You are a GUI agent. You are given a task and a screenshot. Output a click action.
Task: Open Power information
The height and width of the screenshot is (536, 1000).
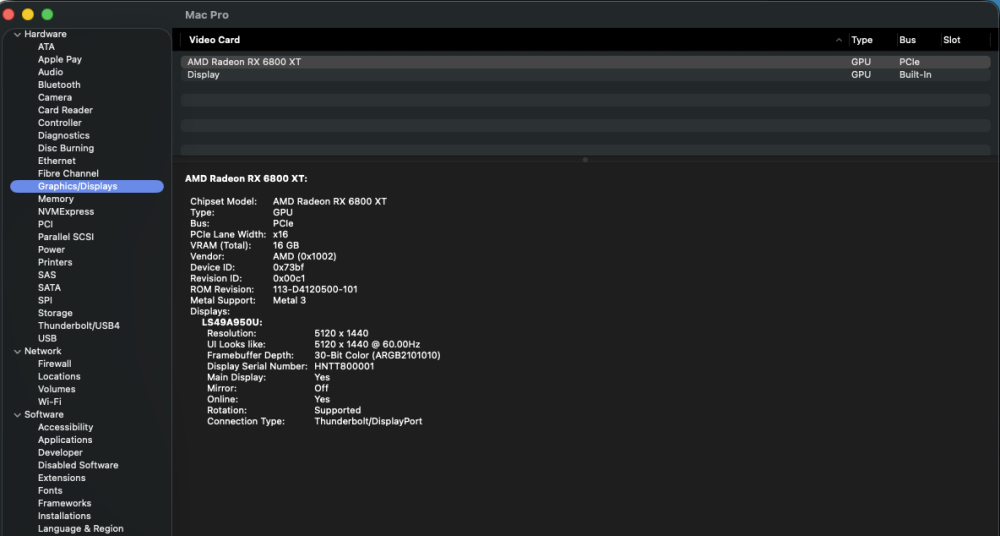coord(51,249)
